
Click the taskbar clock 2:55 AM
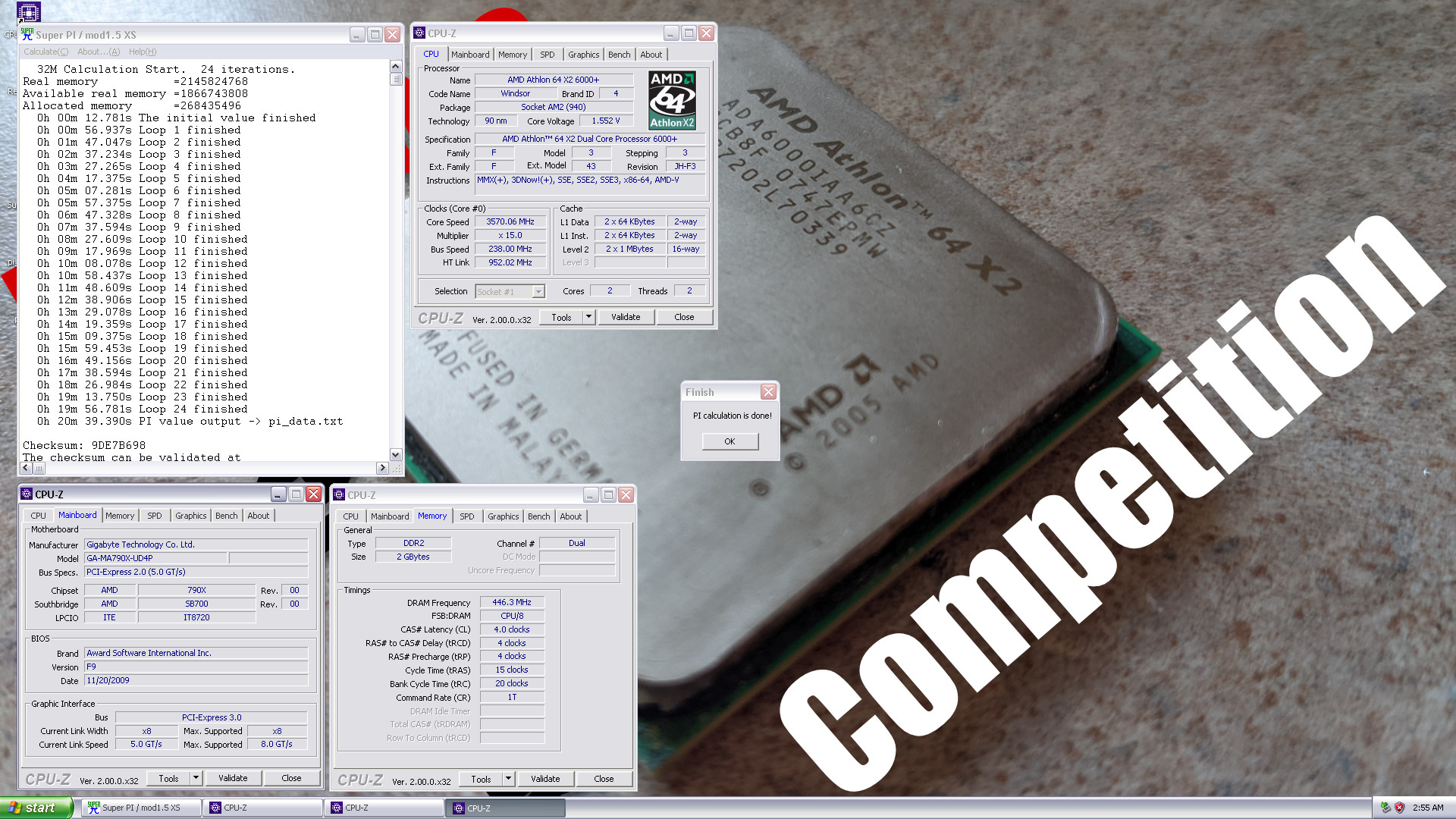[1428, 808]
